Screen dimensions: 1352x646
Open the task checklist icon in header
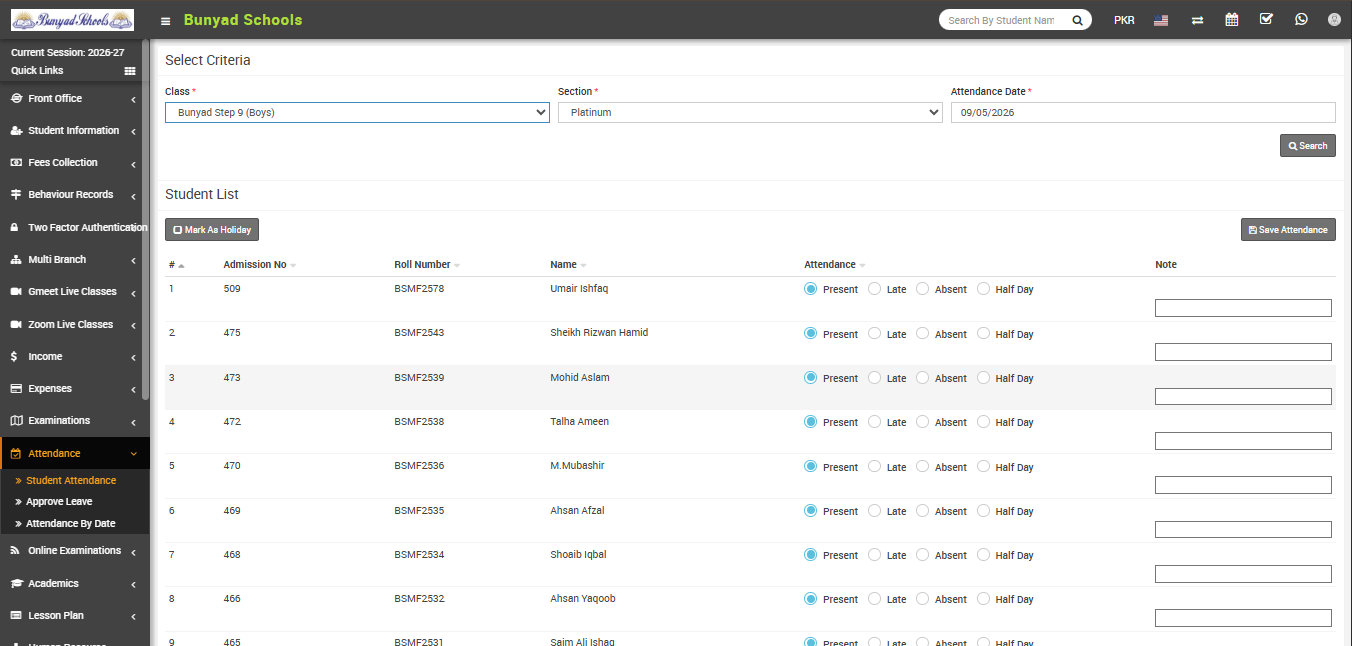point(1266,19)
